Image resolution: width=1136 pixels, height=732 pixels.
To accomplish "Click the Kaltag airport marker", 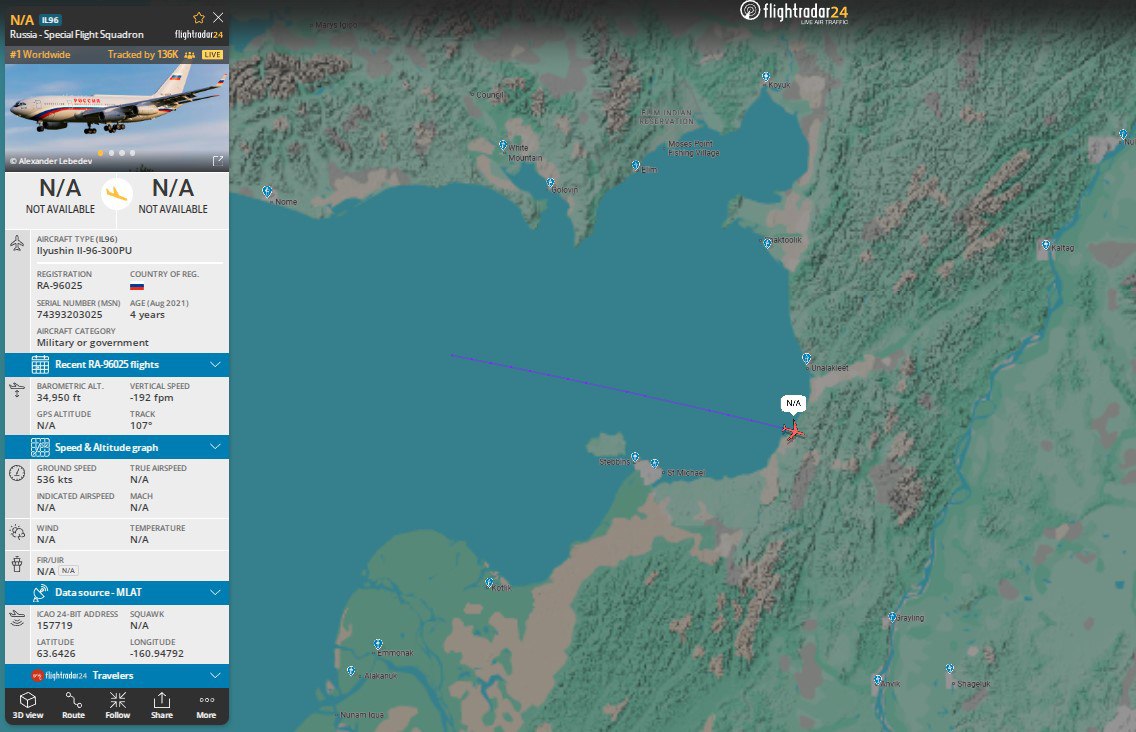I will [x=1045, y=245].
